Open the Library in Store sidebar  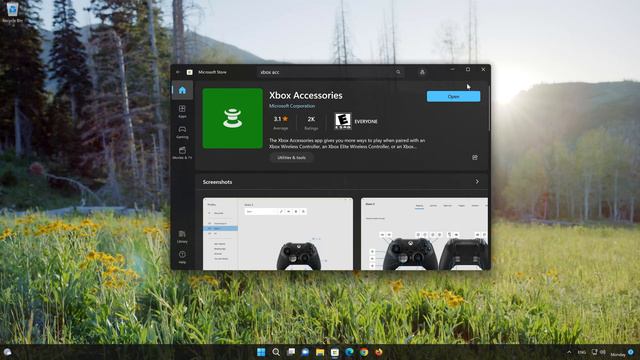(182, 236)
